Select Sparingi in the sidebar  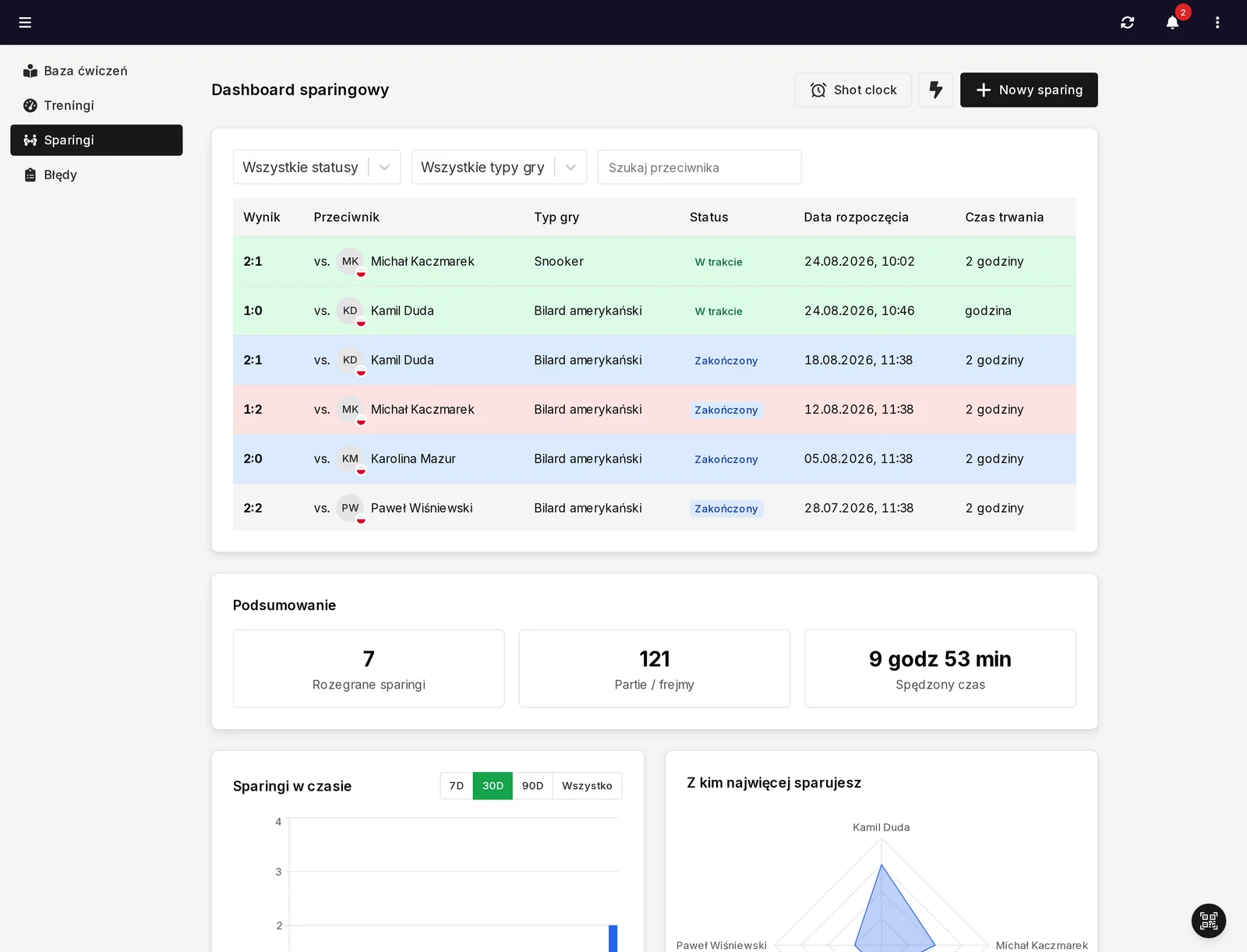(97, 140)
